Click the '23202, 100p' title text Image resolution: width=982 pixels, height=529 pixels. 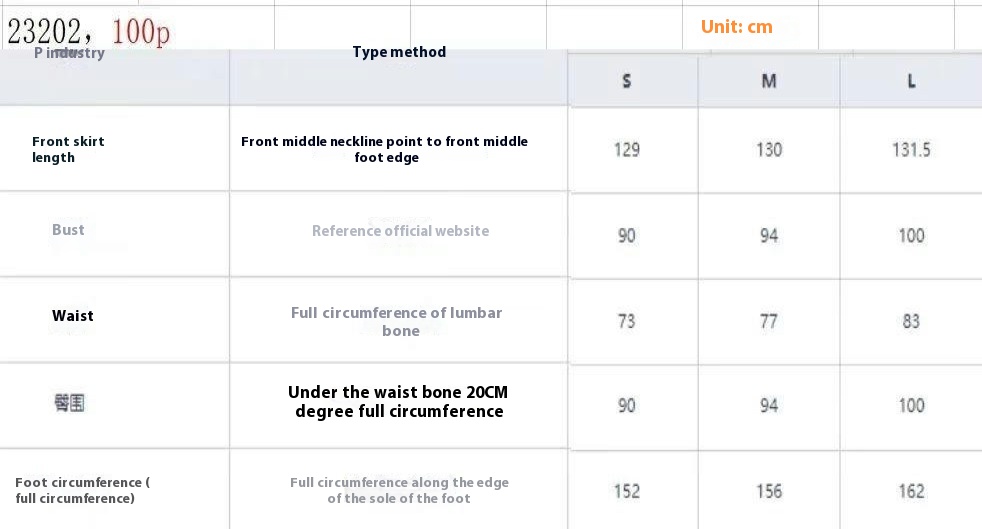pyautogui.click(x=88, y=31)
